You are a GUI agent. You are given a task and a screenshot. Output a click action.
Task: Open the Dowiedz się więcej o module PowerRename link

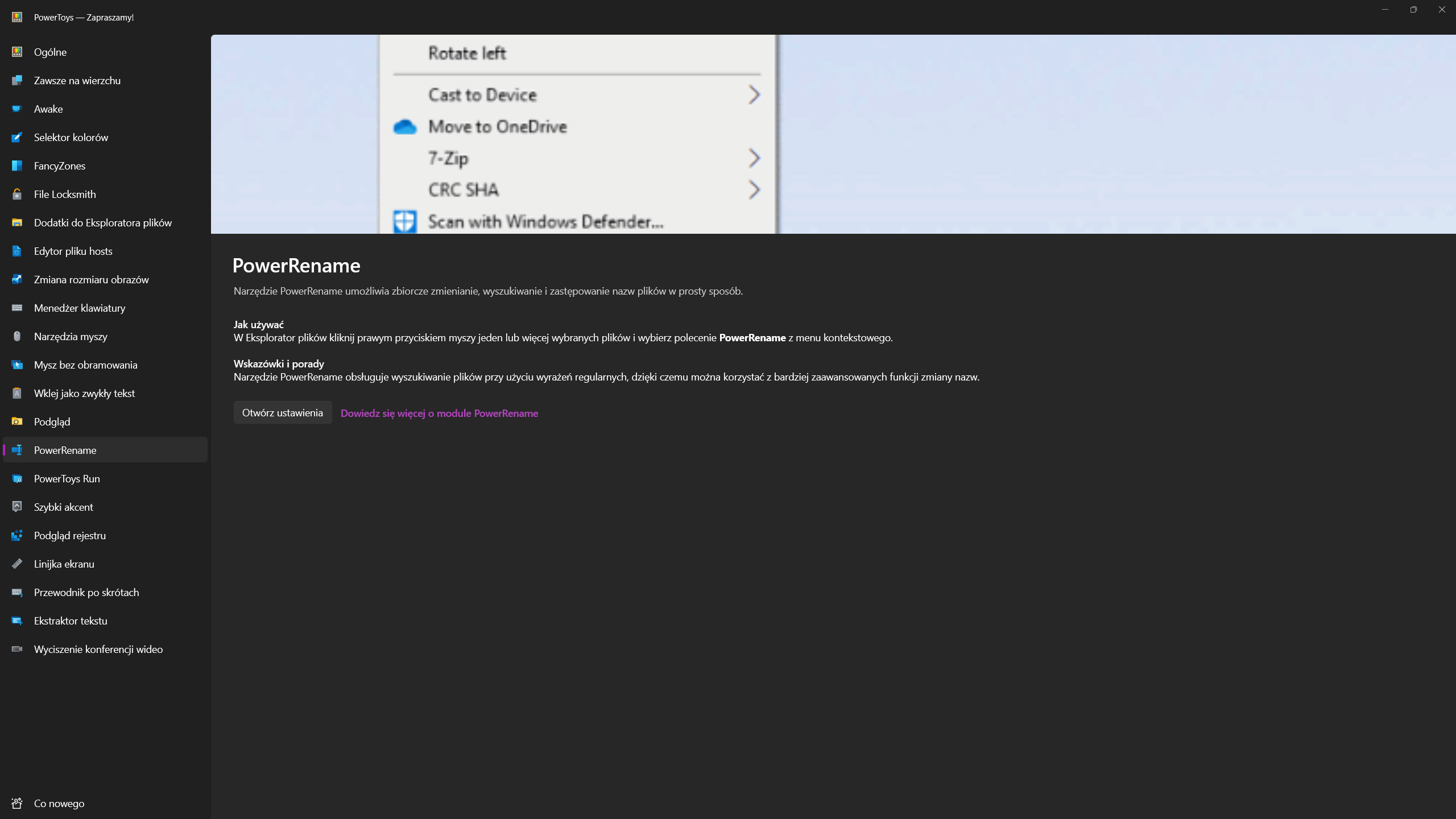click(439, 413)
